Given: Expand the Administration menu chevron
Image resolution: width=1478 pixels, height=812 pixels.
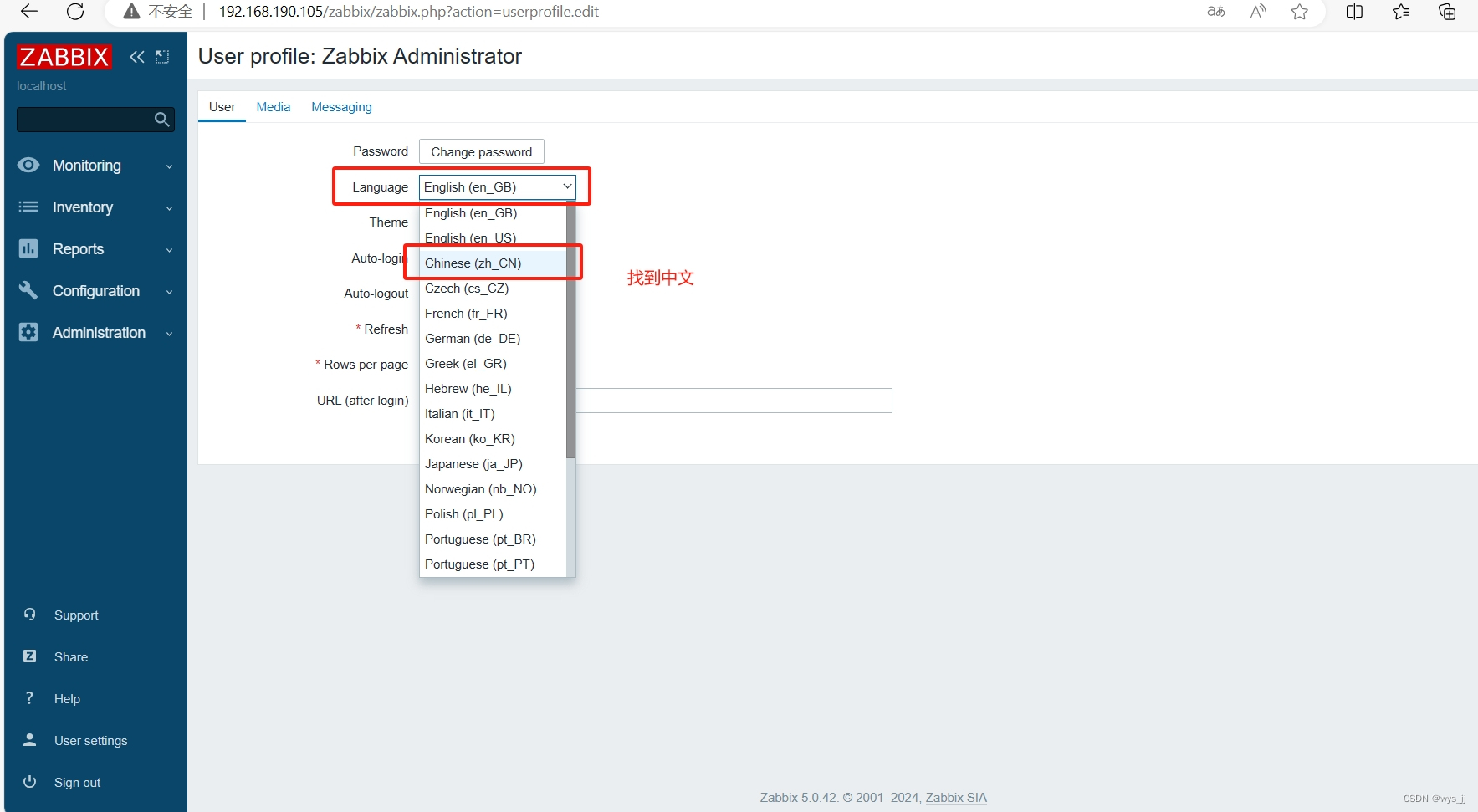Looking at the screenshot, I should point(169,334).
